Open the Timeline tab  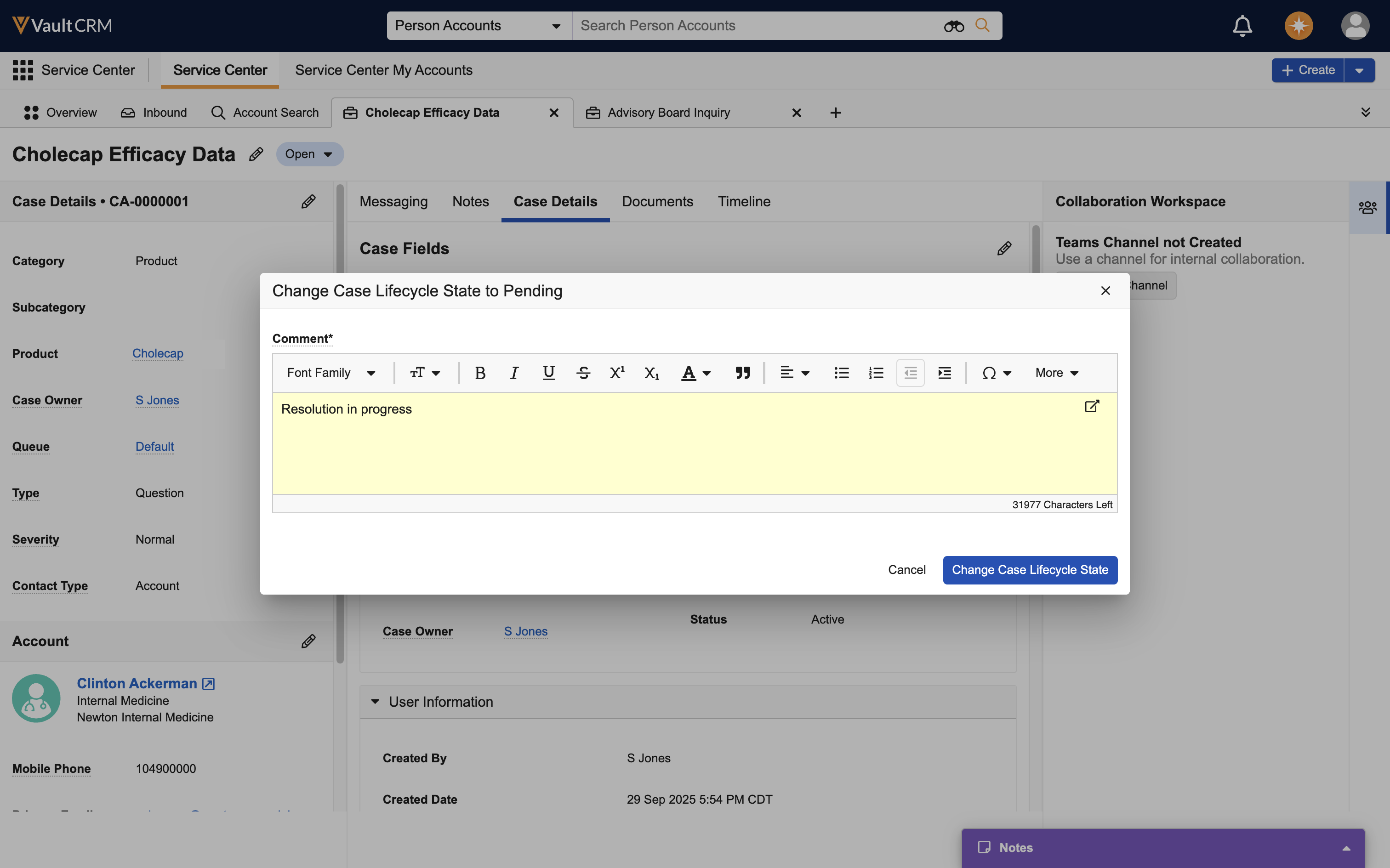tap(744, 202)
